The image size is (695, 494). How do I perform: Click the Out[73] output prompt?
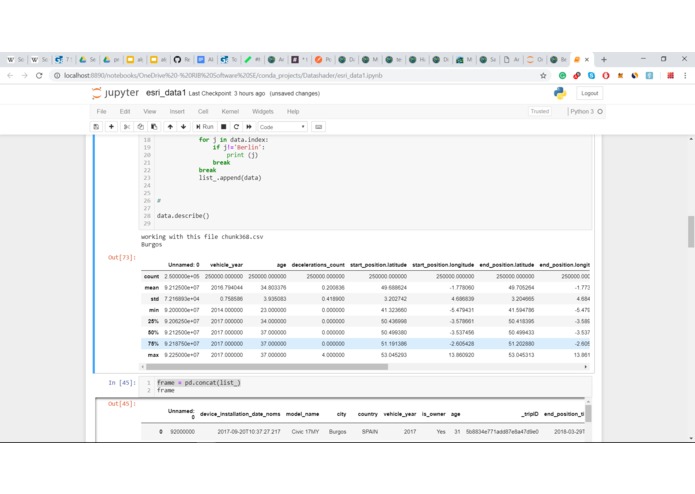click(122, 257)
